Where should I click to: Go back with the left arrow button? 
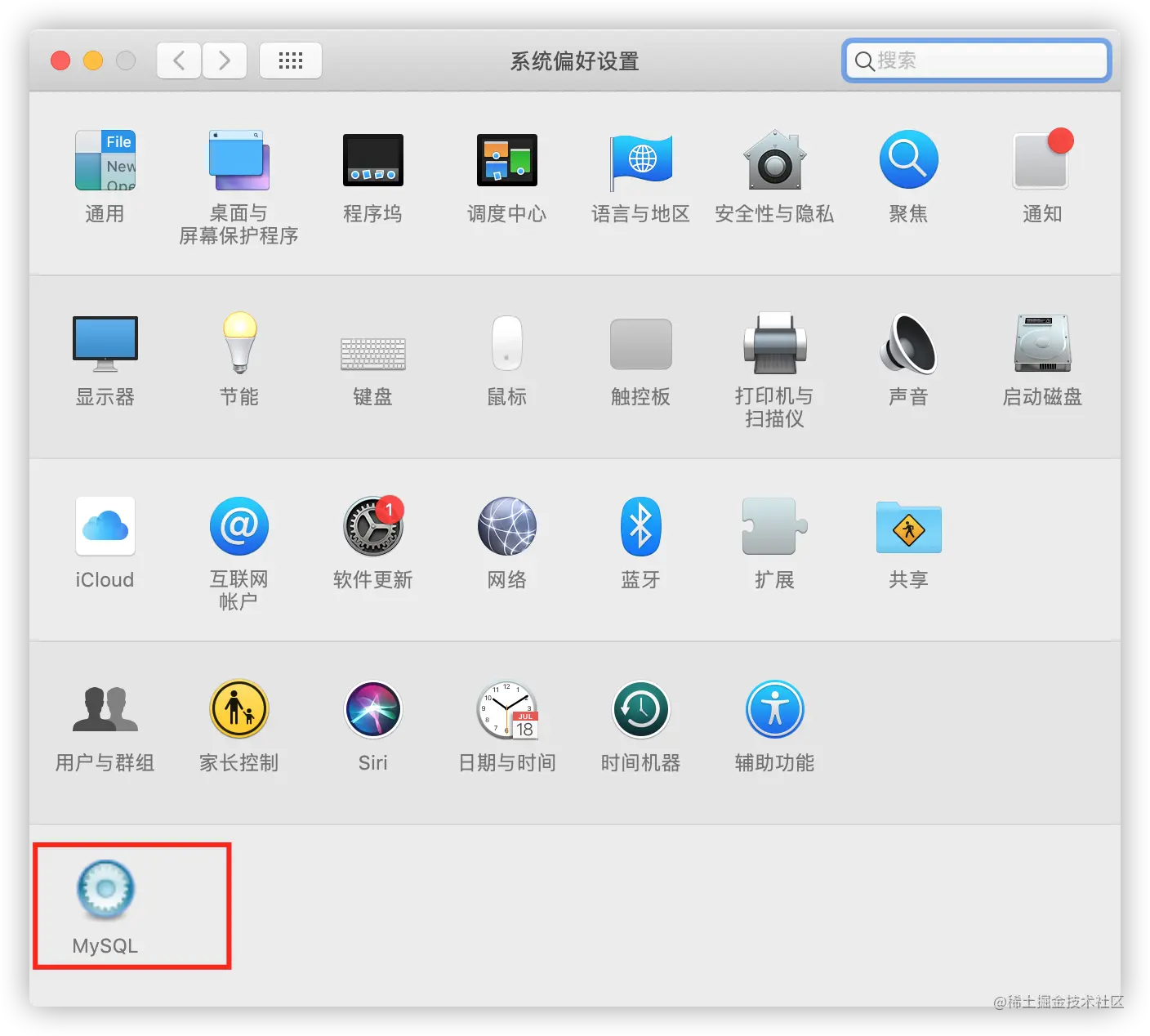pos(179,60)
